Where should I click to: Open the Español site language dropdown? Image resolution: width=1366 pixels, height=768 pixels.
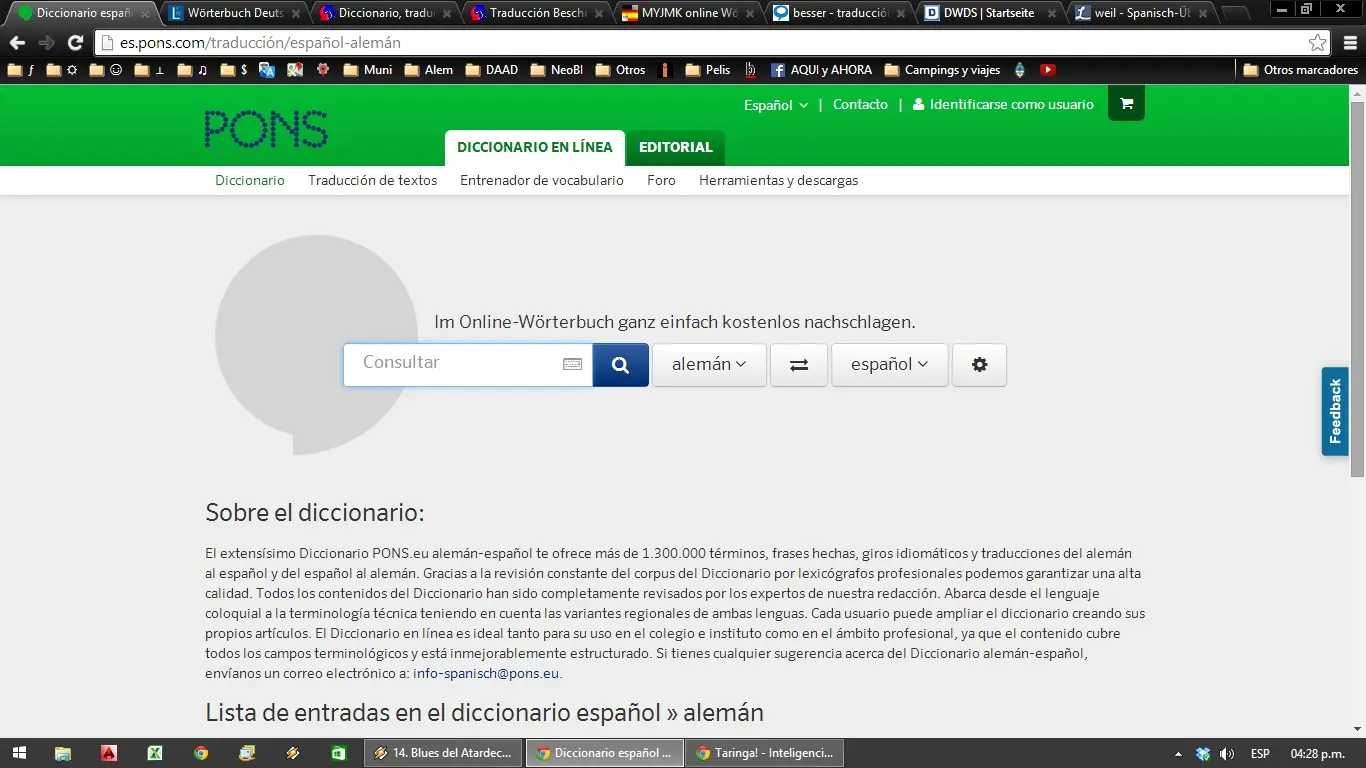coord(775,105)
